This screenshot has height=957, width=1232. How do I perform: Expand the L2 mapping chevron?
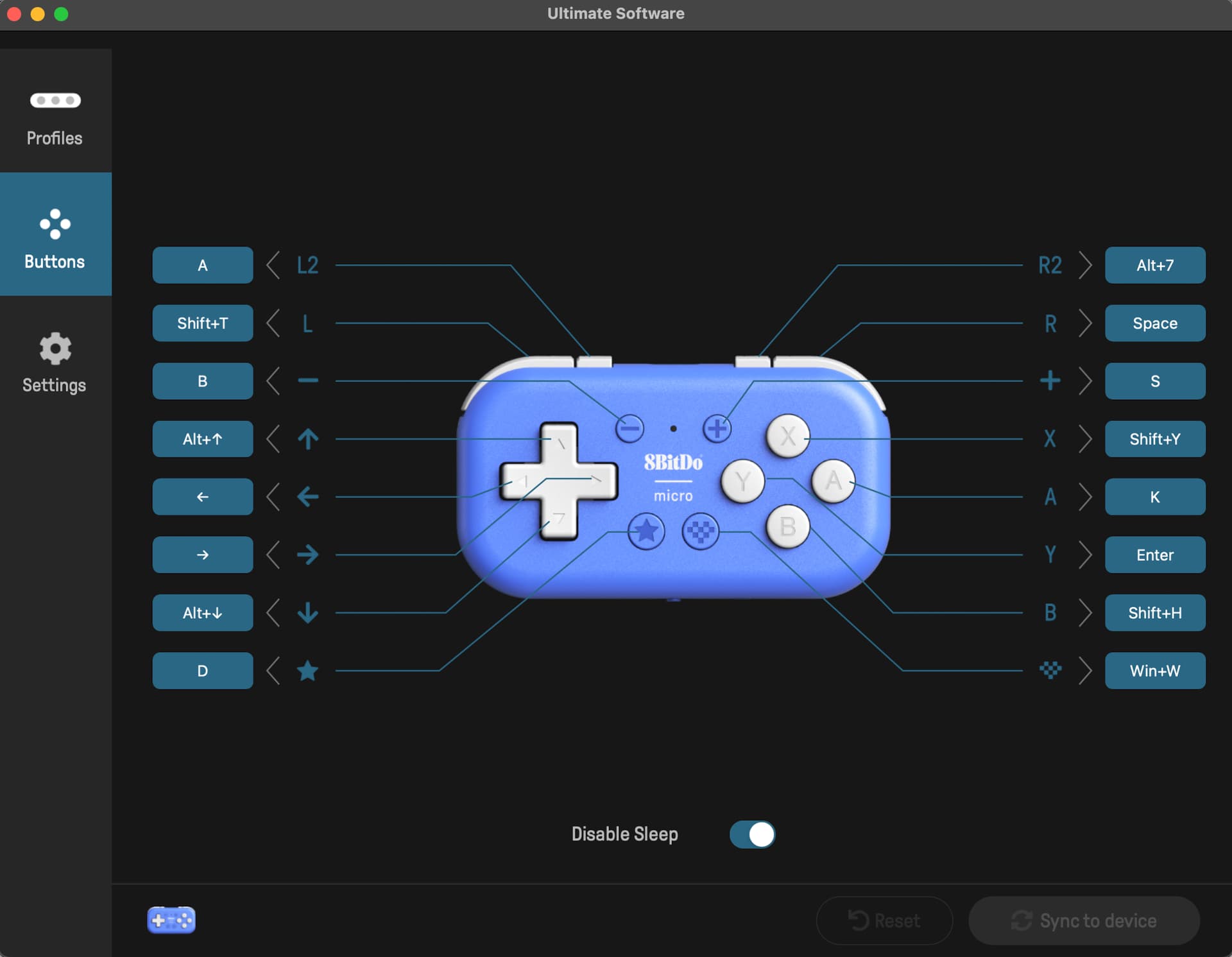273,265
